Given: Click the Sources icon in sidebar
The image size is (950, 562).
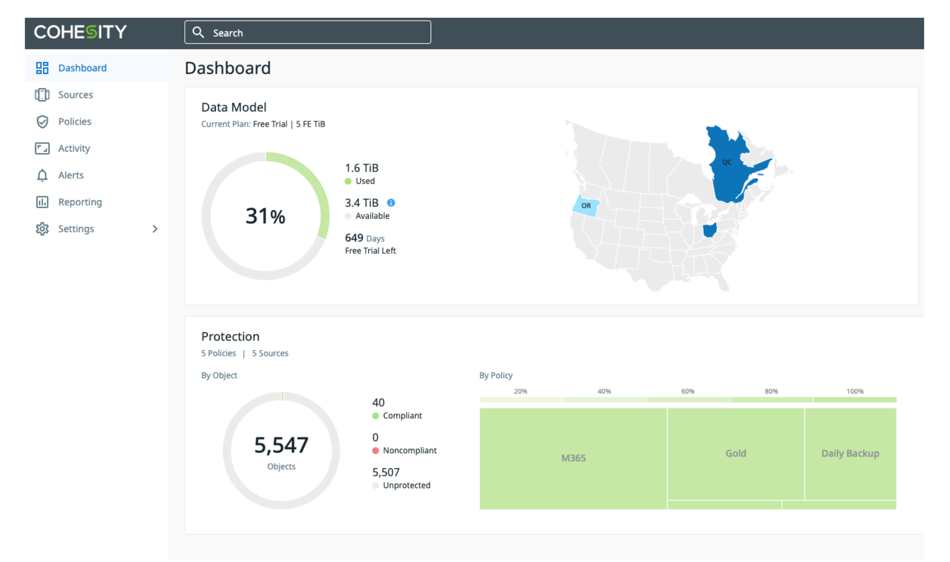Looking at the screenshot, I should [42, 94].
